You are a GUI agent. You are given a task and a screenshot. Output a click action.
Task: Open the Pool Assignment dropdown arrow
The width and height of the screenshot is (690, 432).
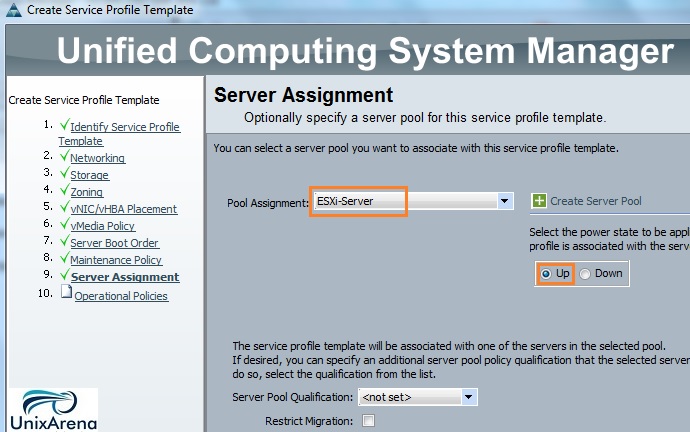point(504,201)
